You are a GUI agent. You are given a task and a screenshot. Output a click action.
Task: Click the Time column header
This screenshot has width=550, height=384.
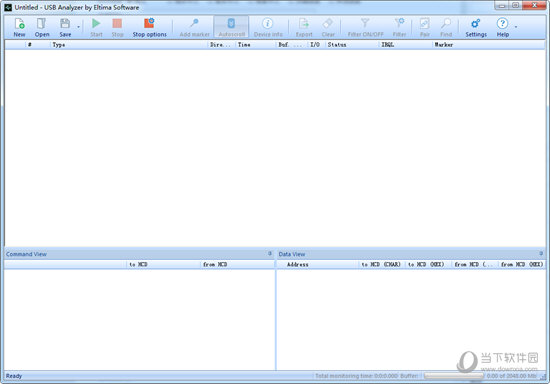pos(256,45)
